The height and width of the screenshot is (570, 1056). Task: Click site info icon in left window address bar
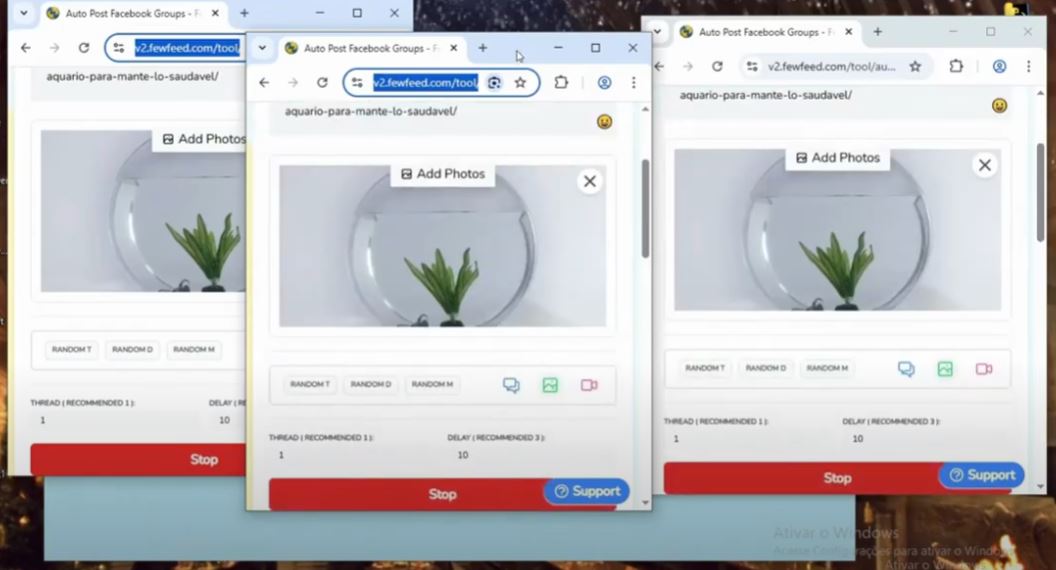tap(119, 48)
